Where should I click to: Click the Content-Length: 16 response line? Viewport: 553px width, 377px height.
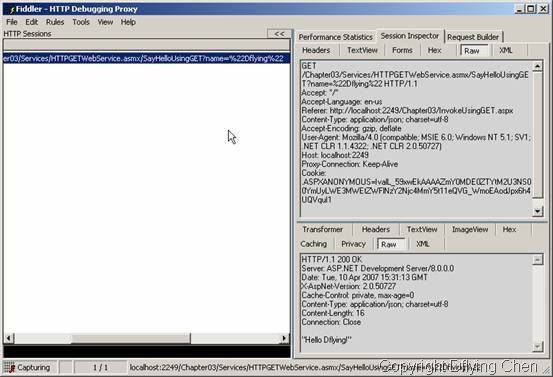tap(333, 313)
